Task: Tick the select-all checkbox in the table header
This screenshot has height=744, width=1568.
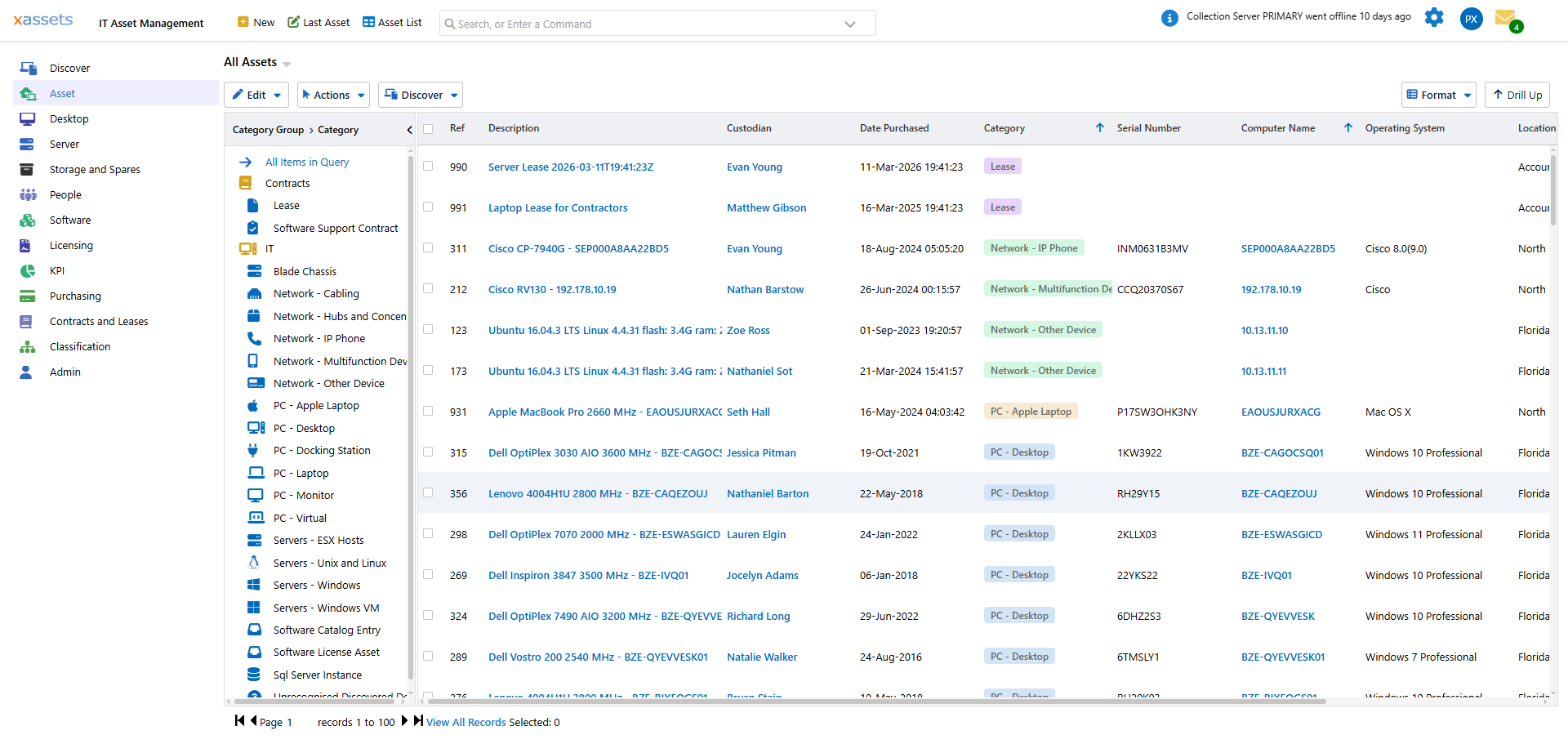Action: [428, 129]
